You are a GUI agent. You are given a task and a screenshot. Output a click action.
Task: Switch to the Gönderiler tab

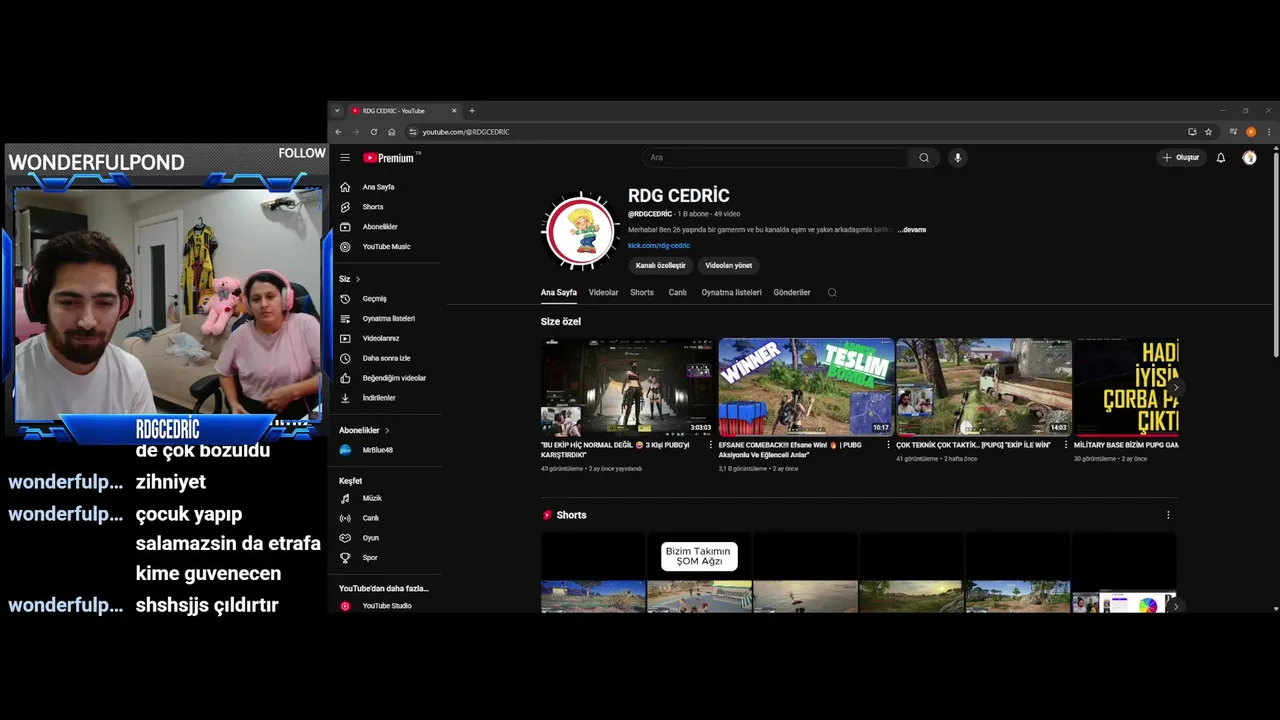[792, 293]
